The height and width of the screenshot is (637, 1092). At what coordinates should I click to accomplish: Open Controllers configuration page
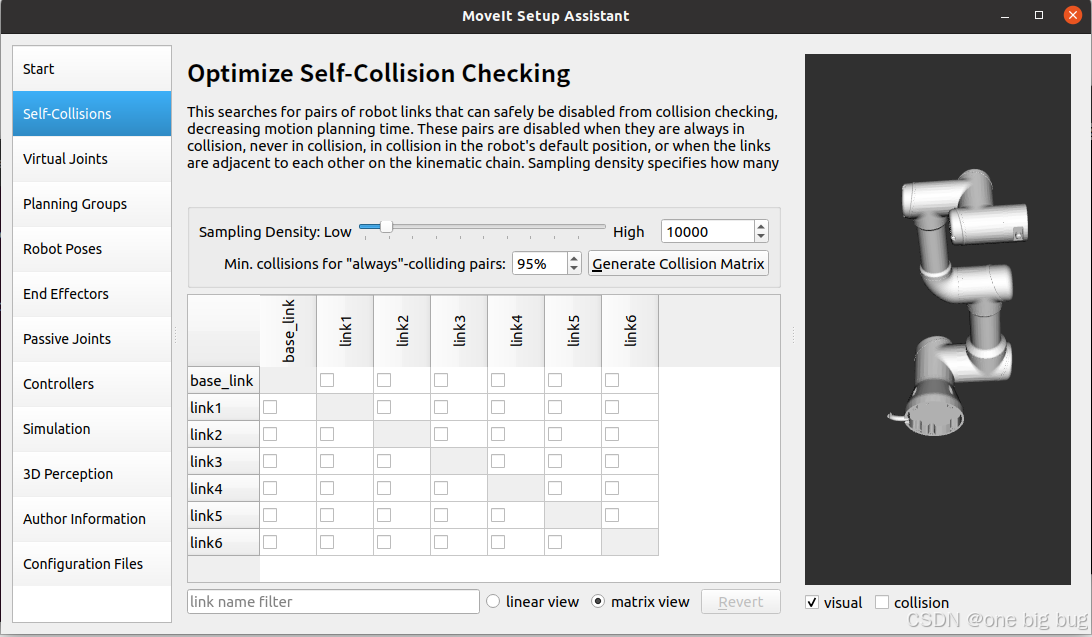[x=92, y=384]
